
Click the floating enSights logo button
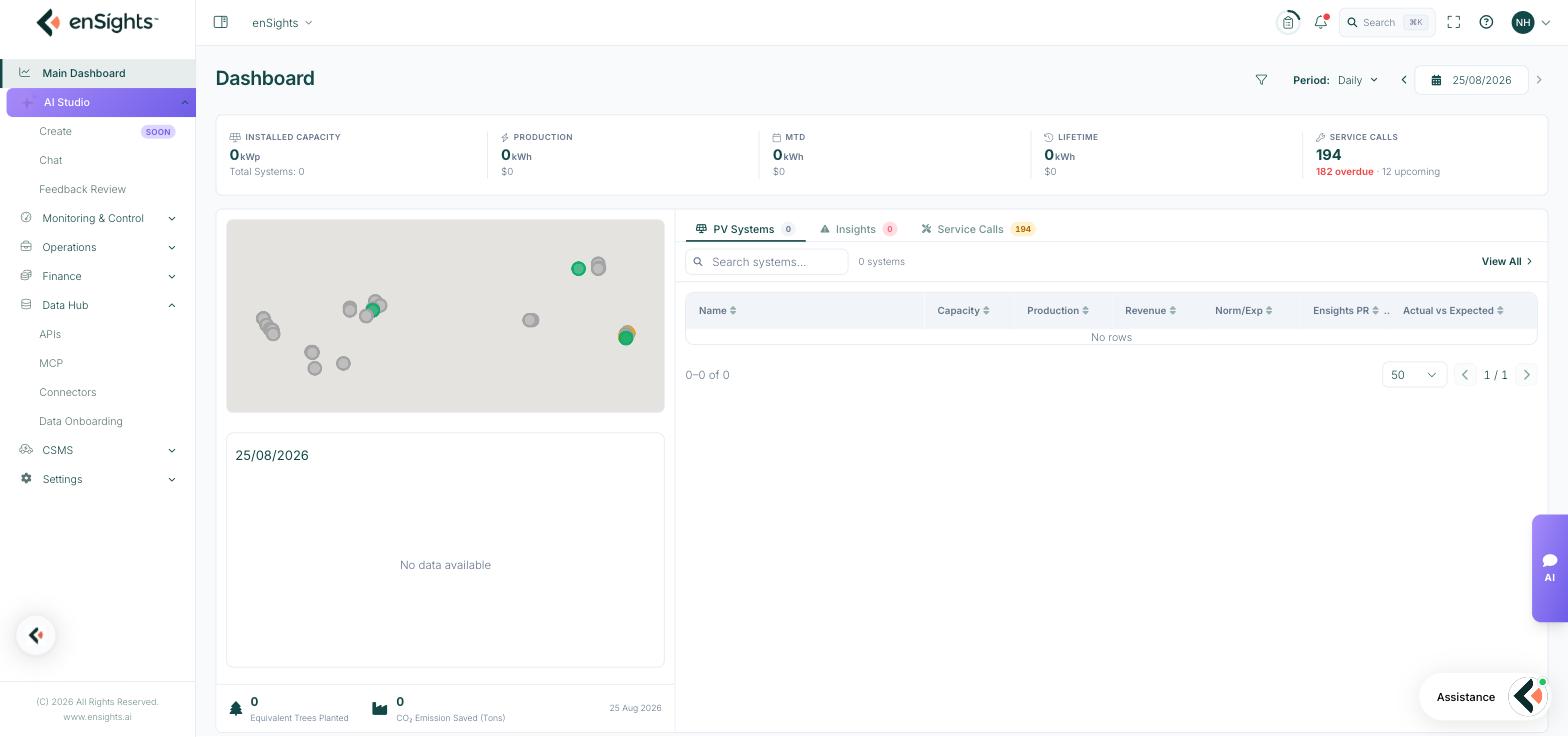coord(36,635)
